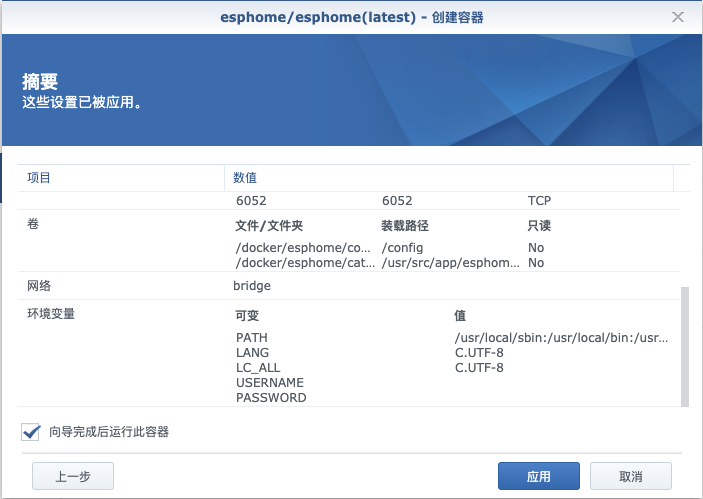Click the /docker/esphome/co... folder entry
Image resolution: width=703 pixels, height=499 pixels.
tap(303, 248)
